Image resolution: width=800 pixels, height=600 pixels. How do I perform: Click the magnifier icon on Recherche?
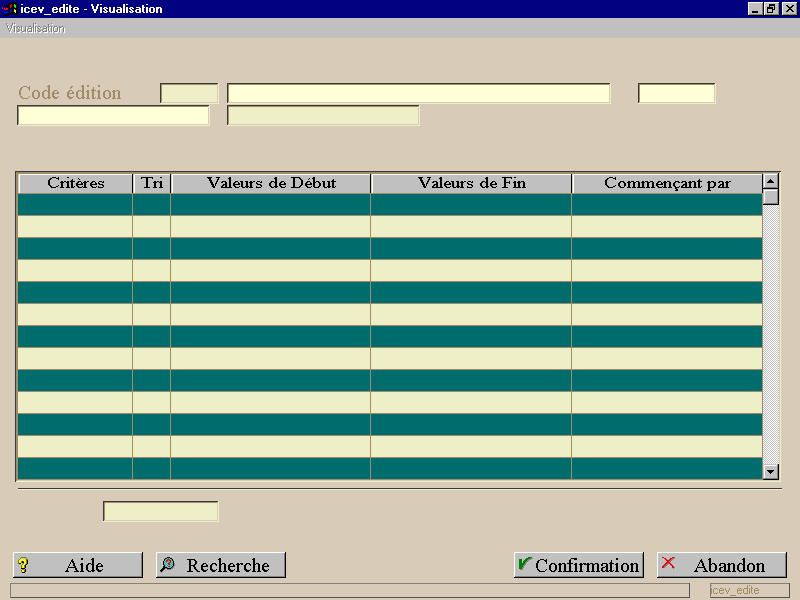167,564
